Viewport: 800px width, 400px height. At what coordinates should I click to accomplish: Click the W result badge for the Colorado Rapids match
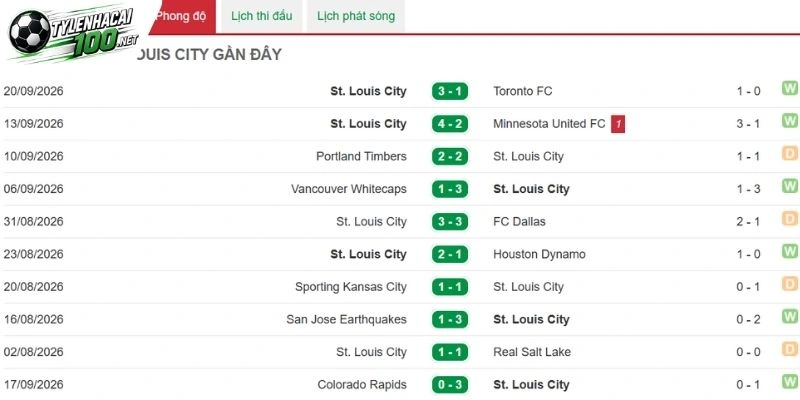click(790, 382)
